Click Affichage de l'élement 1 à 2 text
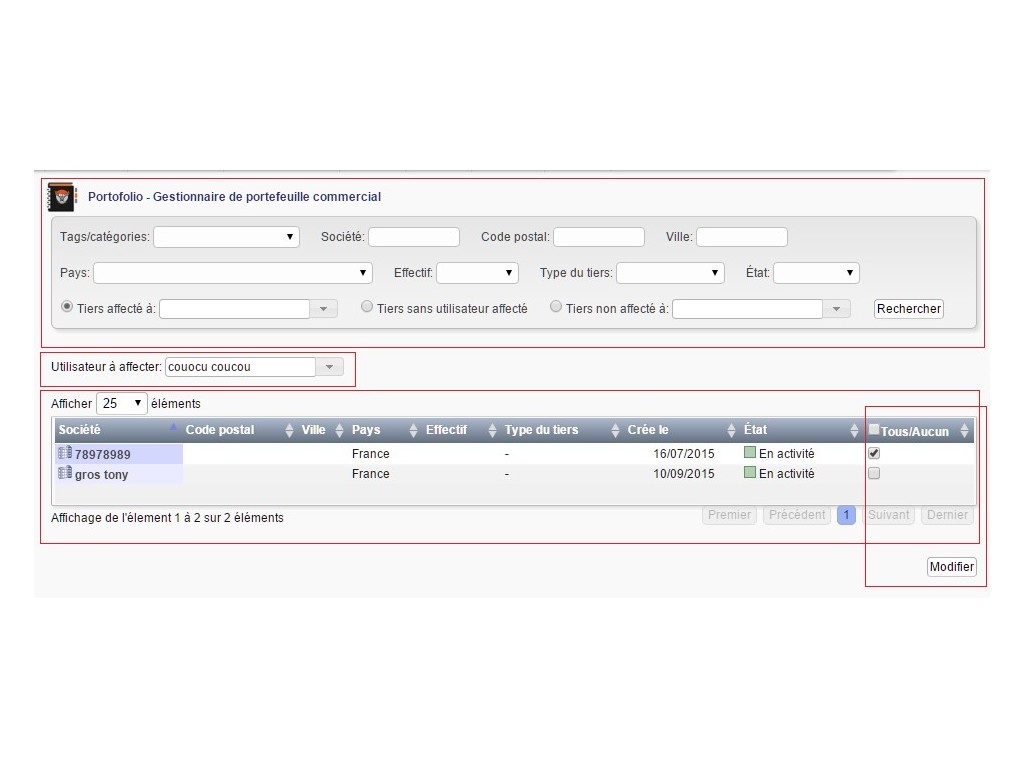This screenshot has height=768, width=1024. click(167, 518)
